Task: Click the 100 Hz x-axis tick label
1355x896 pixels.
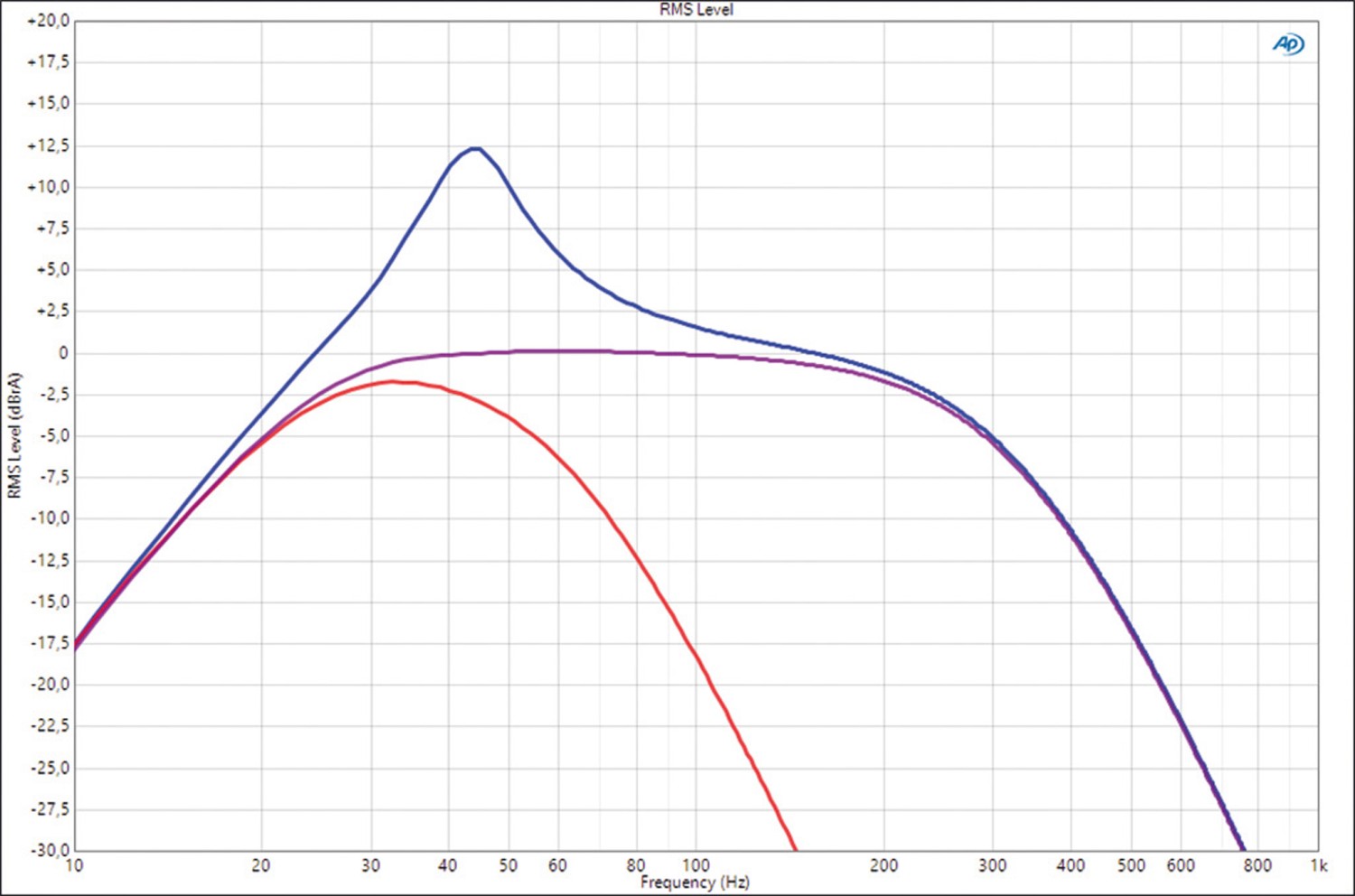Action: tap(696, 865)
